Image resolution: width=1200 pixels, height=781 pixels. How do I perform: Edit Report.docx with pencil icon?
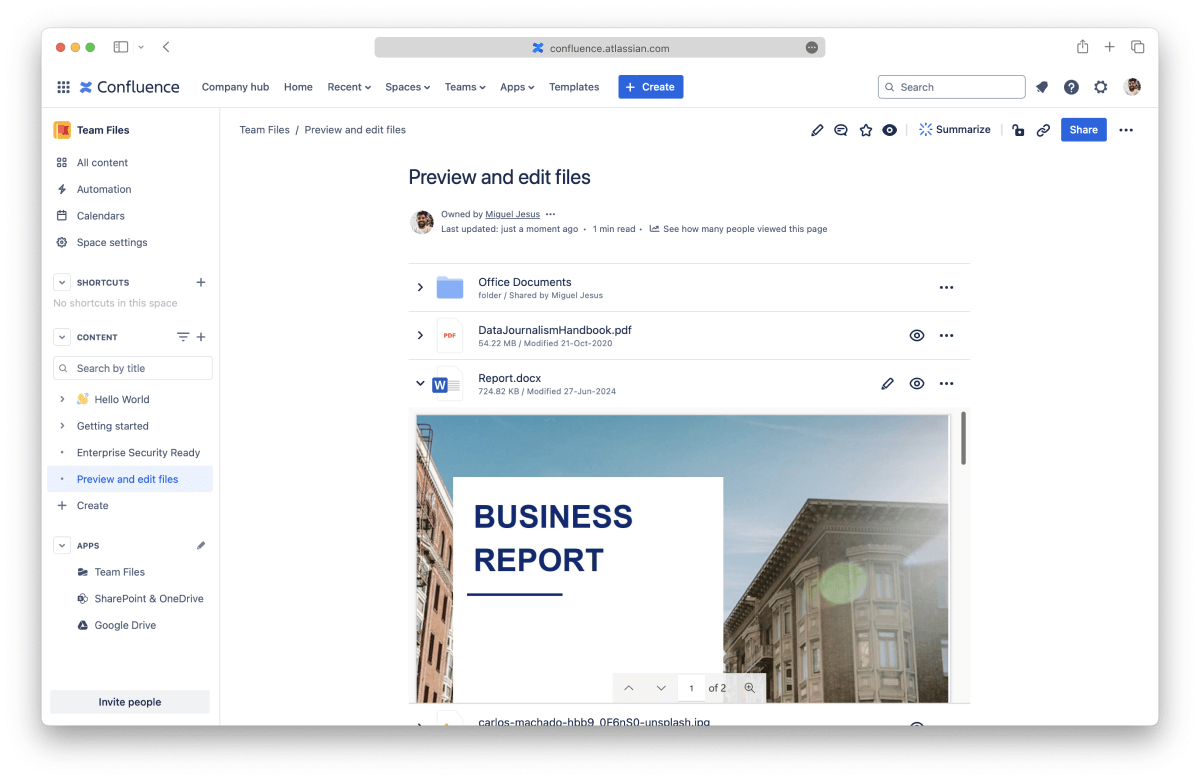tap(887, 384)
